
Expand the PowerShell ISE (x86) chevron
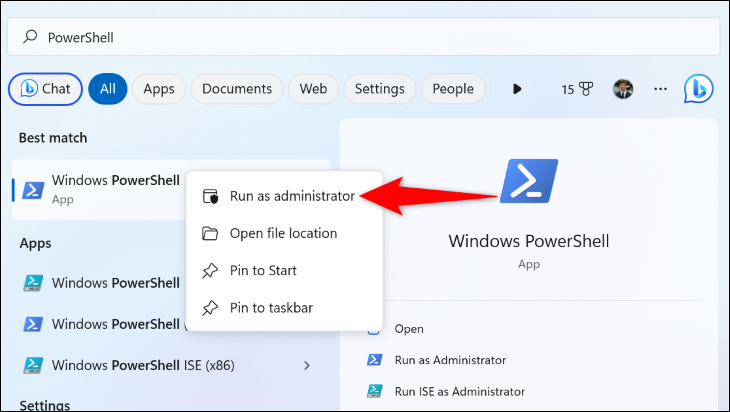[307, 365]
